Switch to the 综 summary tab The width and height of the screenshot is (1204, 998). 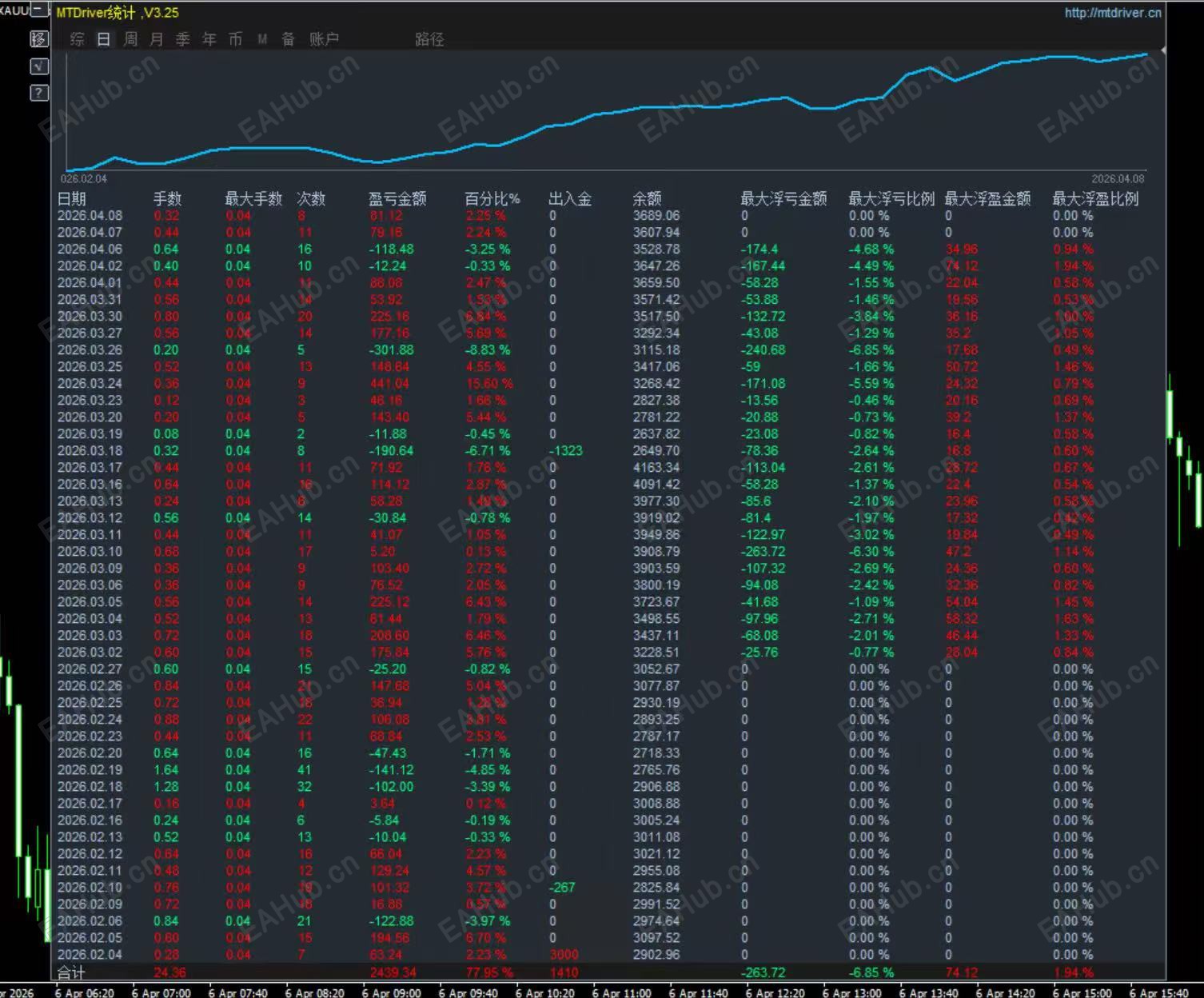[x=77, y=39]
